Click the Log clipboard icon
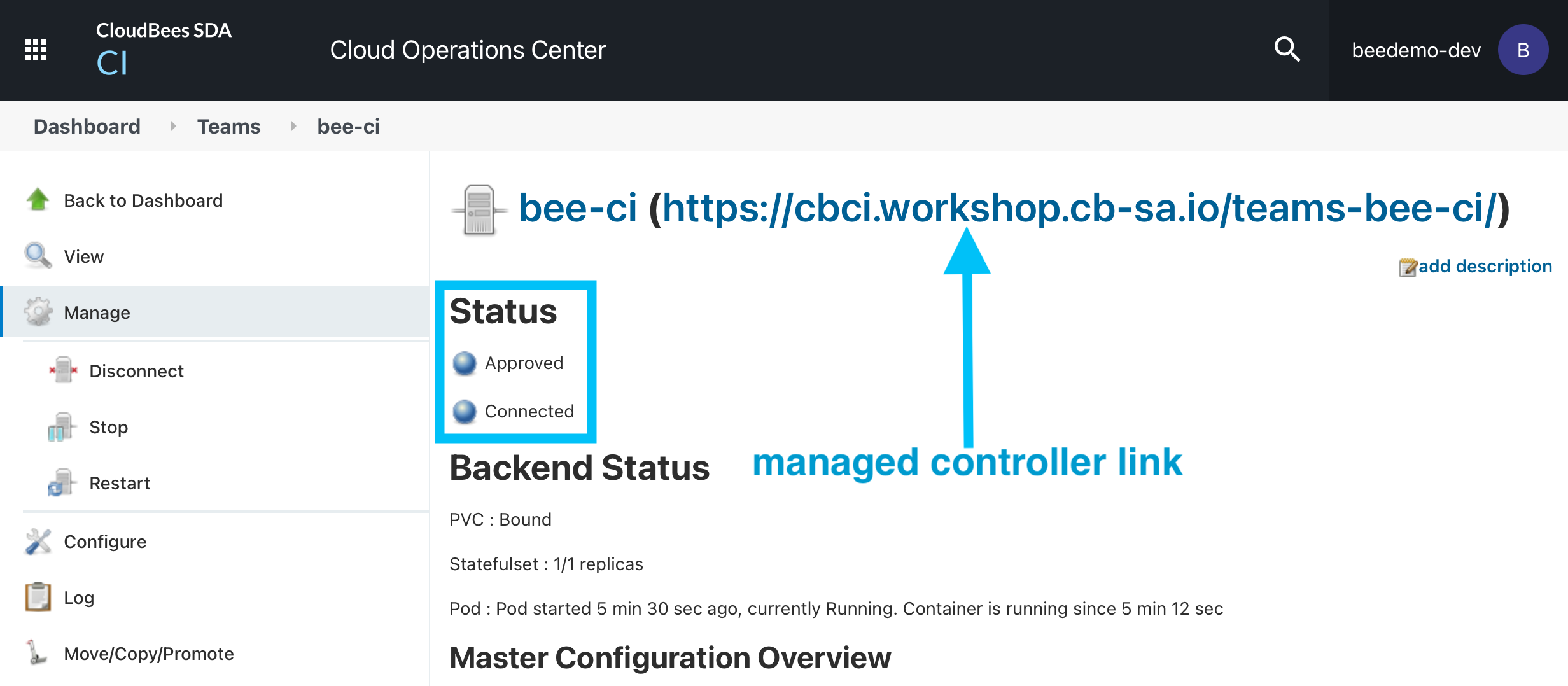The height and width of the screenshot is (686, 1568). coord(38,597)
